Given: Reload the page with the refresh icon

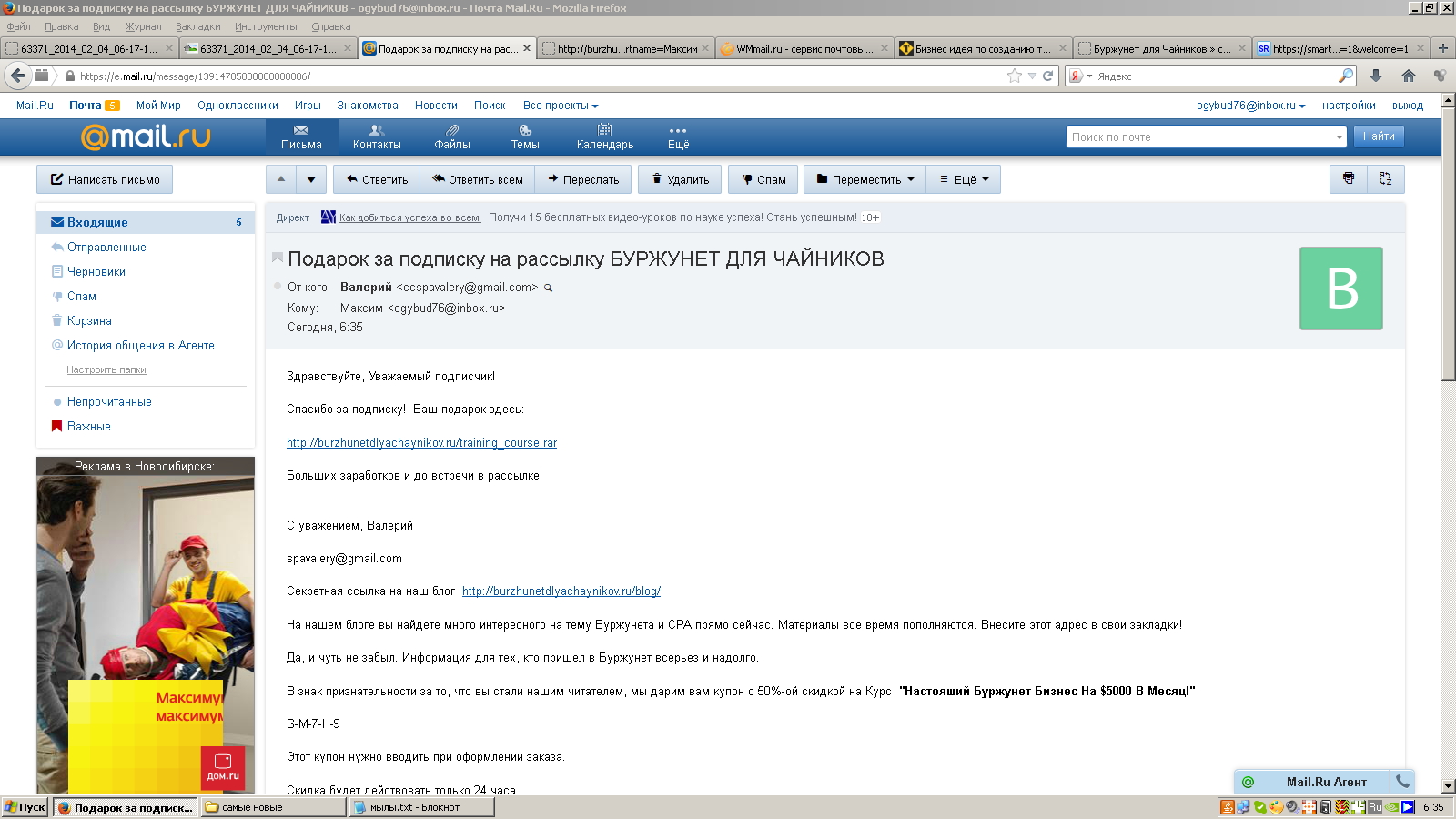Looking at the screenshot, I should tap(1047, 76).
